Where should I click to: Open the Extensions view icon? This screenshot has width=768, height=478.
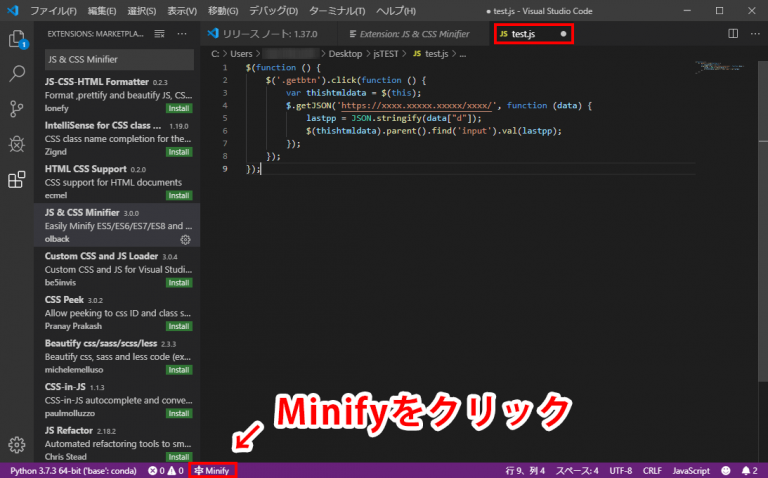16,180
